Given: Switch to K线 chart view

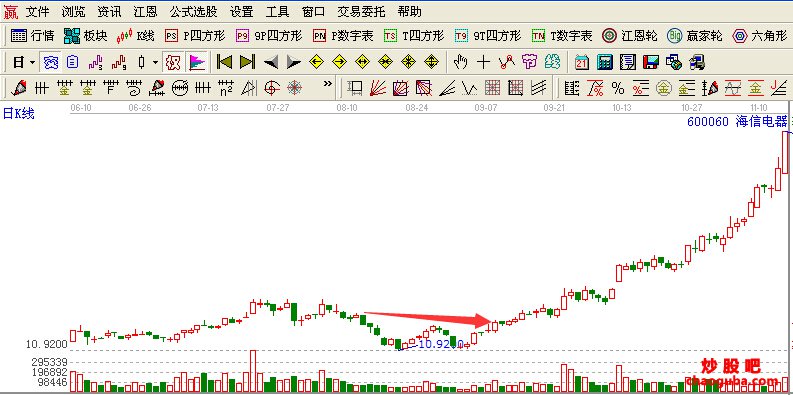Looking at the screenshot, I should tap(135, 35).
